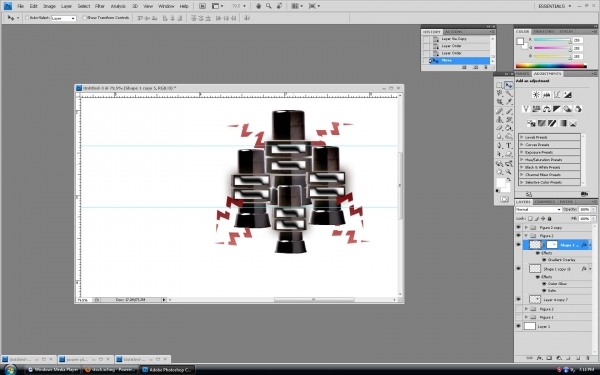Screen dimensions: 600x375
Task: Select the Brush tool
Action: [509, 111]
